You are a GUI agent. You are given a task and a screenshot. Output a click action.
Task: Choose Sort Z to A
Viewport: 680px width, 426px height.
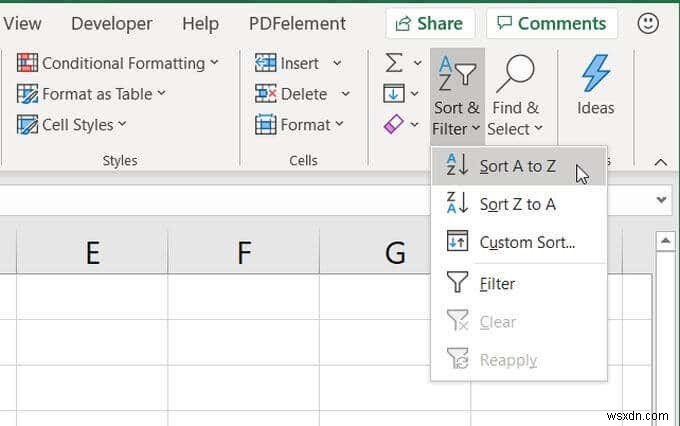coord(517,204)
